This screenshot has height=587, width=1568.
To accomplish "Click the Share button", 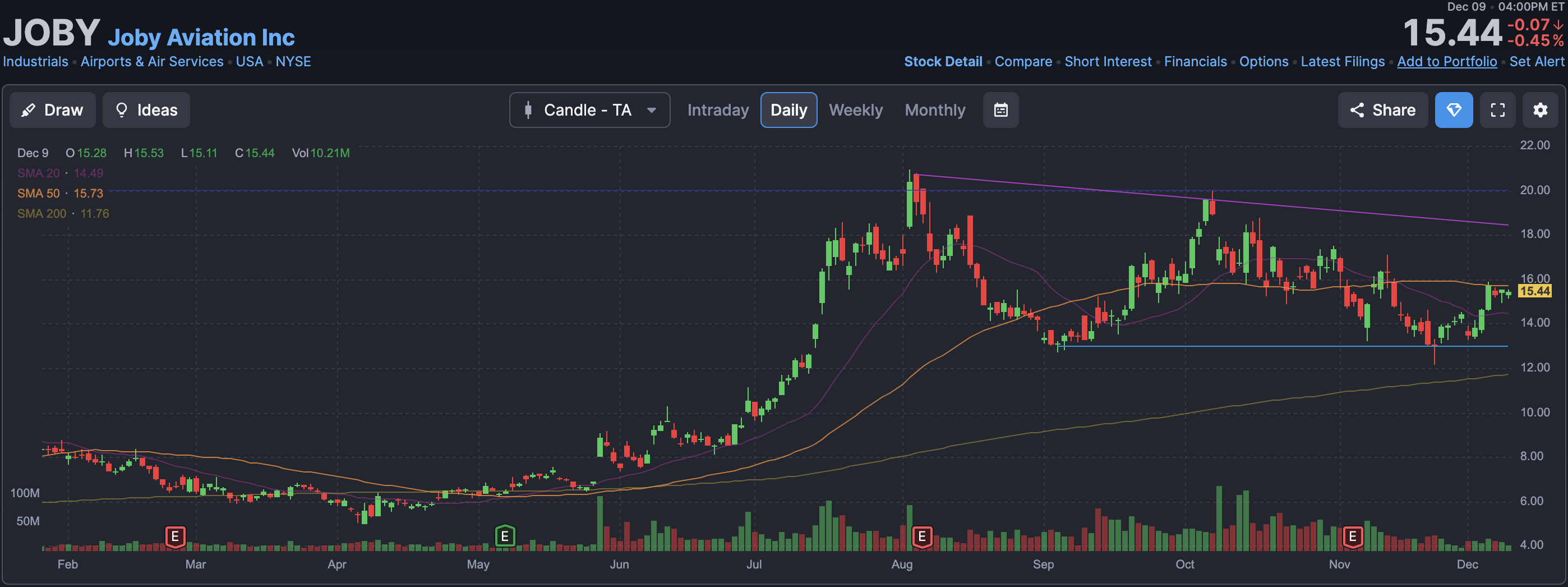I will point(1382,110).
